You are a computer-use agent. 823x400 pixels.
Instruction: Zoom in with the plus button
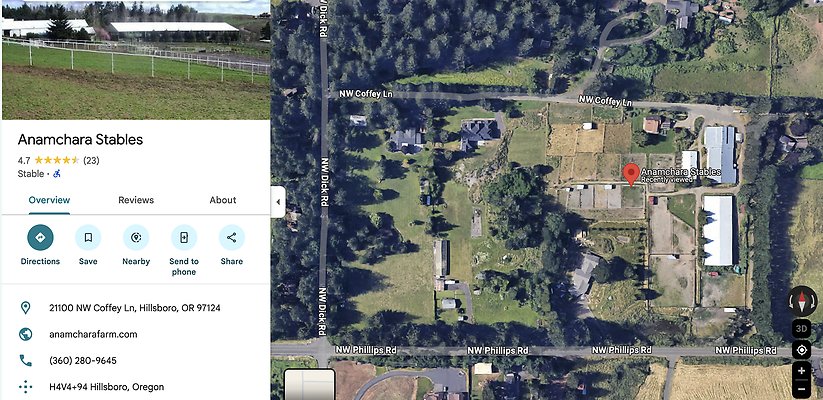[x=801, y=371]
